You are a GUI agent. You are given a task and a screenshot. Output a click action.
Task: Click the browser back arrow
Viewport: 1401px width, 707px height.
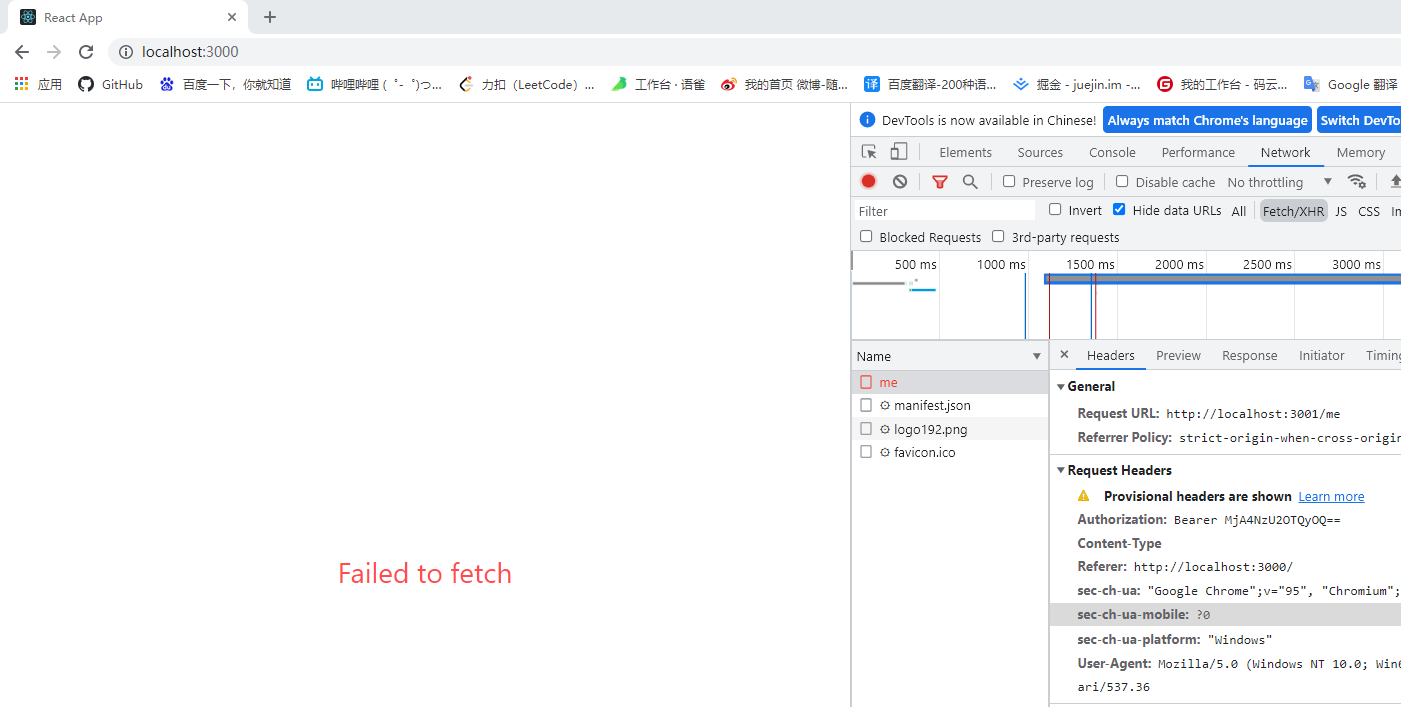(x=22, y=52)
